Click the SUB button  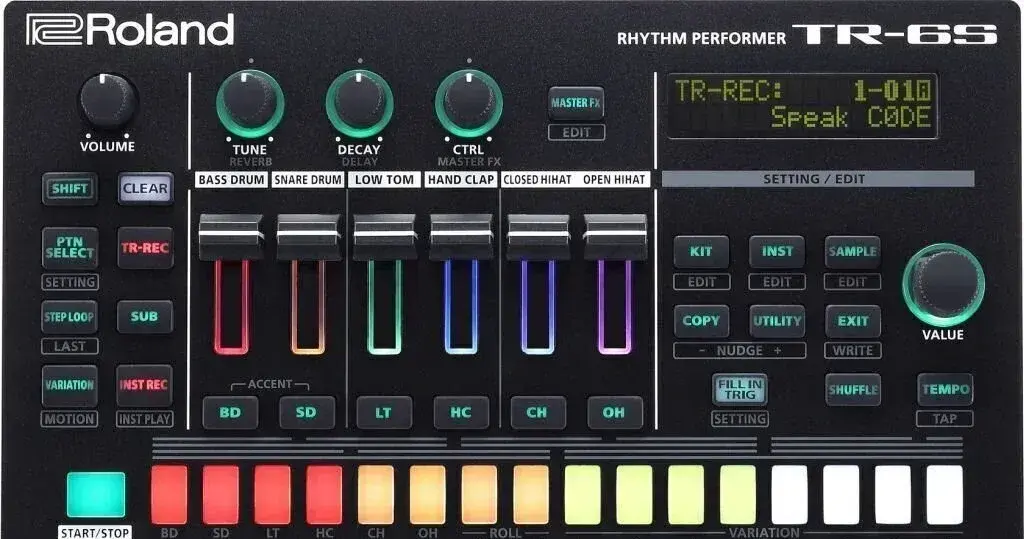[x=145, y=317]
